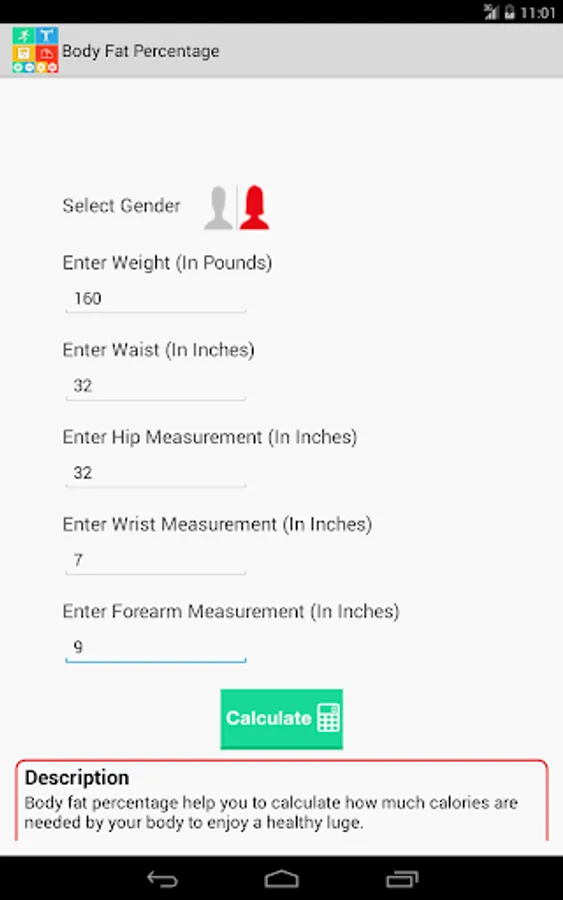Screen dimensions: 563x900
Task: Tap the Select Gender label
Action: tap(121, 205)
